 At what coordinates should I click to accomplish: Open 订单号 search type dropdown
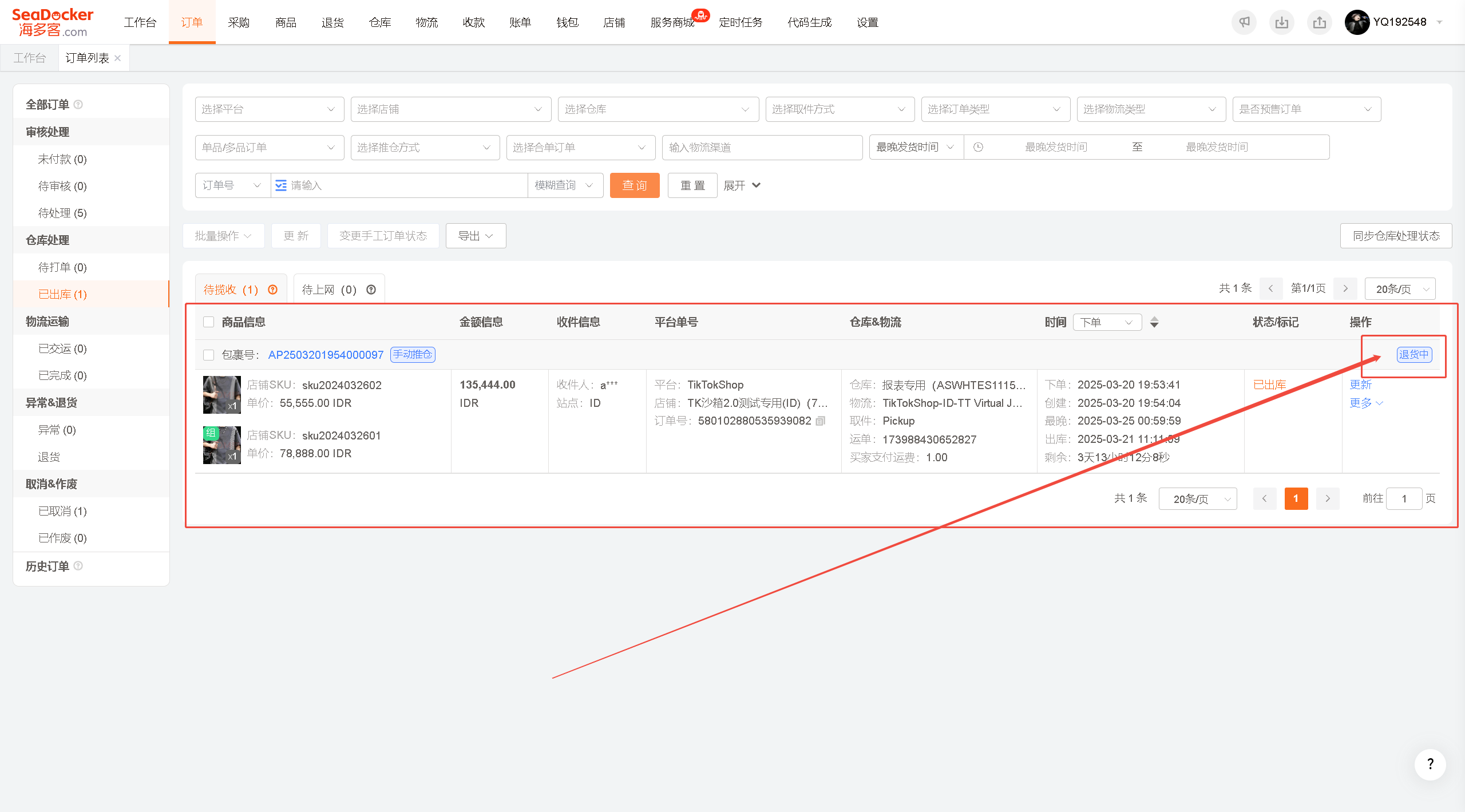click(x=232, y=185)
